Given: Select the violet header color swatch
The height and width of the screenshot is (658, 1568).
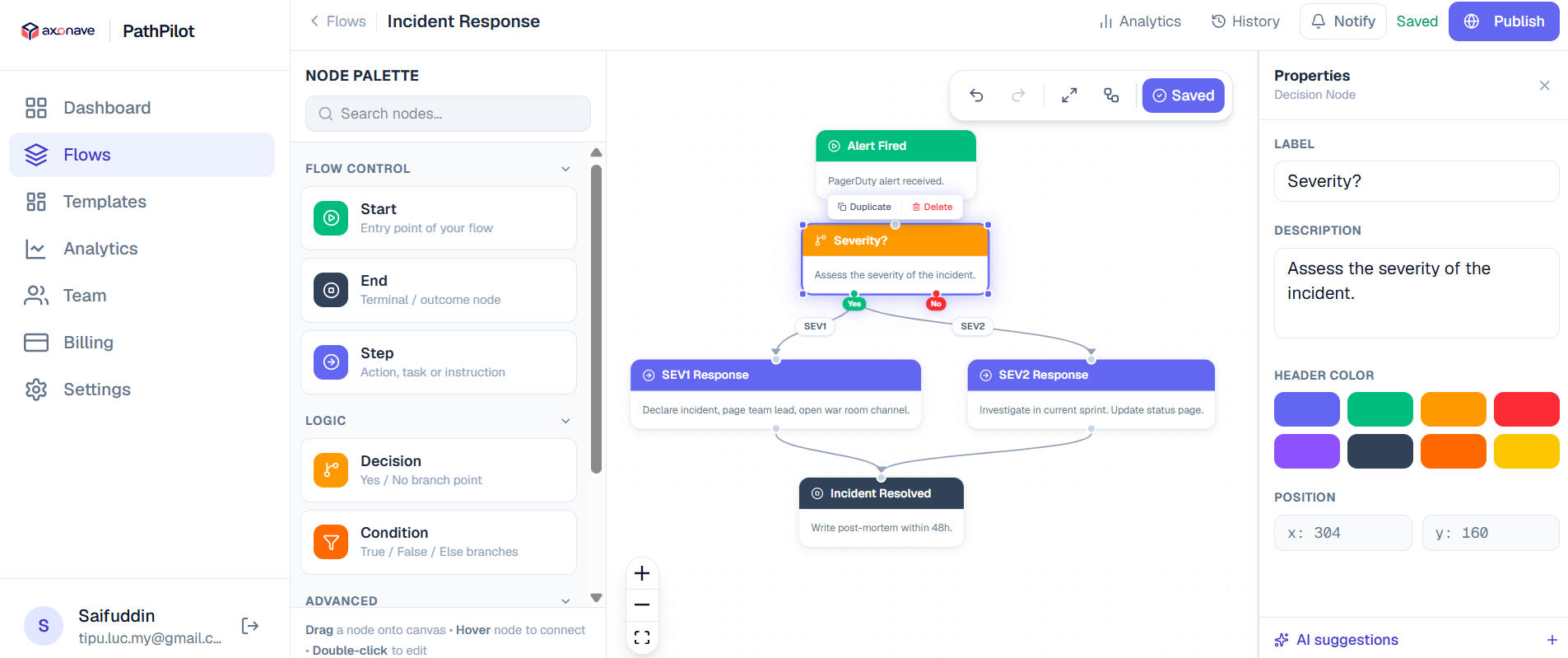Looking at the screenshot, I should (1307, 451).
